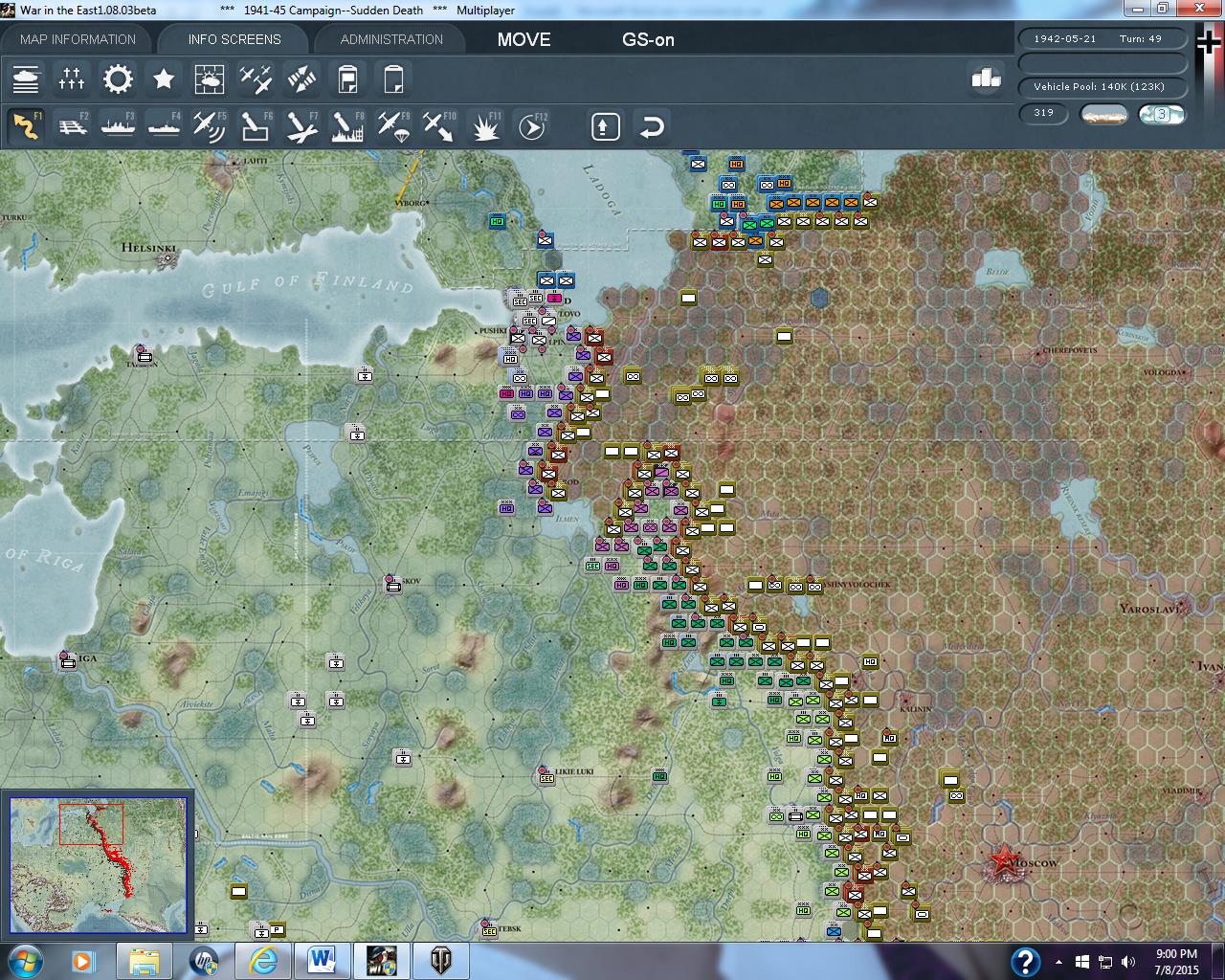Open Internet Explorer from taskbar

263,961
